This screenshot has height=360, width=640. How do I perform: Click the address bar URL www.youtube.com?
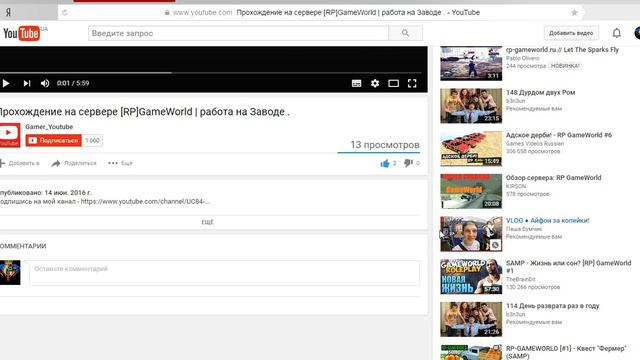(202, 13)
